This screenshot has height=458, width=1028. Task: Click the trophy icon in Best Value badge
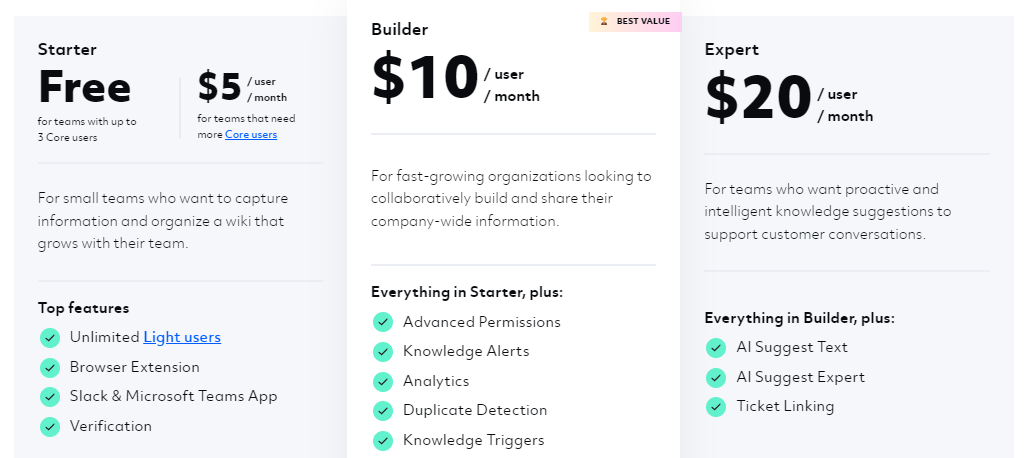pyautogui.click(x=604, y=22)
